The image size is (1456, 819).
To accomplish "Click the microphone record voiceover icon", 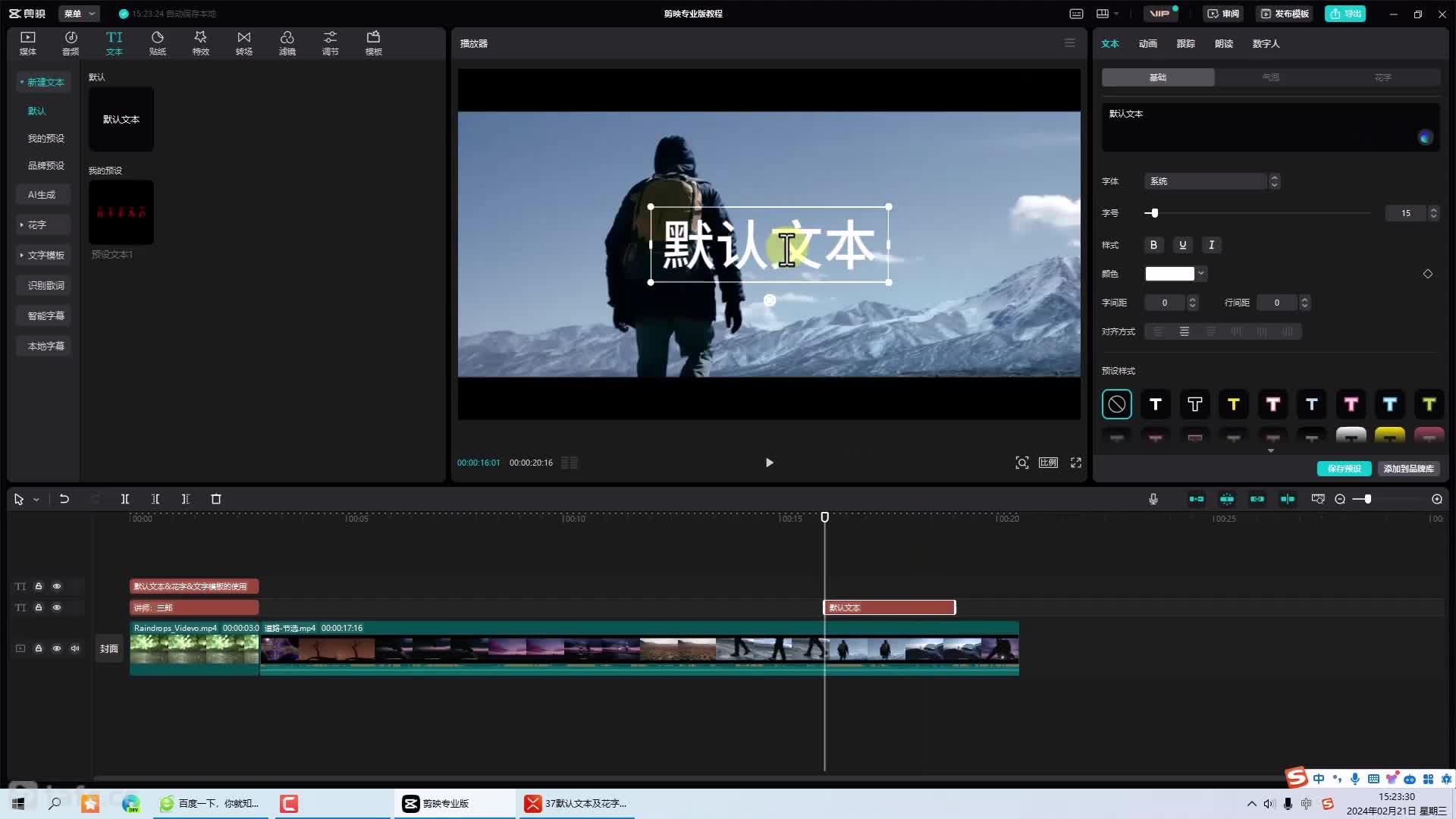I will [x=1153, y=499].
